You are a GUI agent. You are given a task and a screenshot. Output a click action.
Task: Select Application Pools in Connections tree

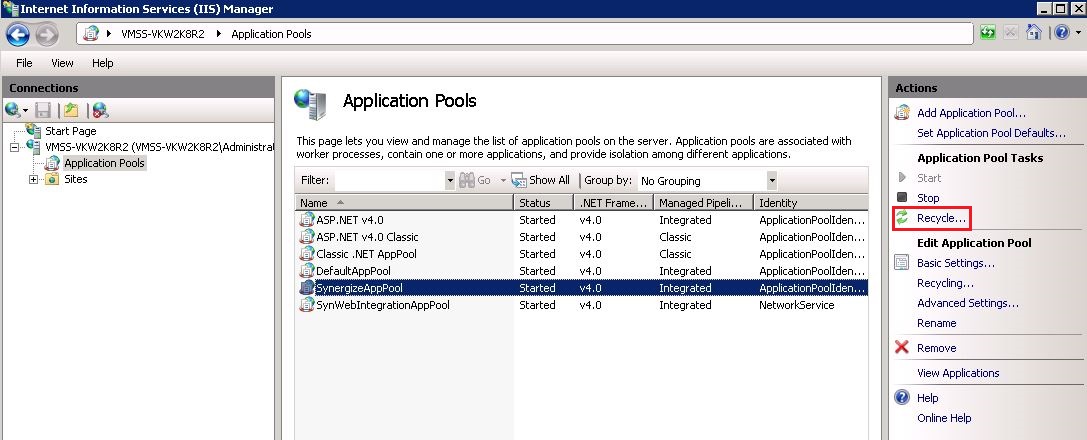104,163
